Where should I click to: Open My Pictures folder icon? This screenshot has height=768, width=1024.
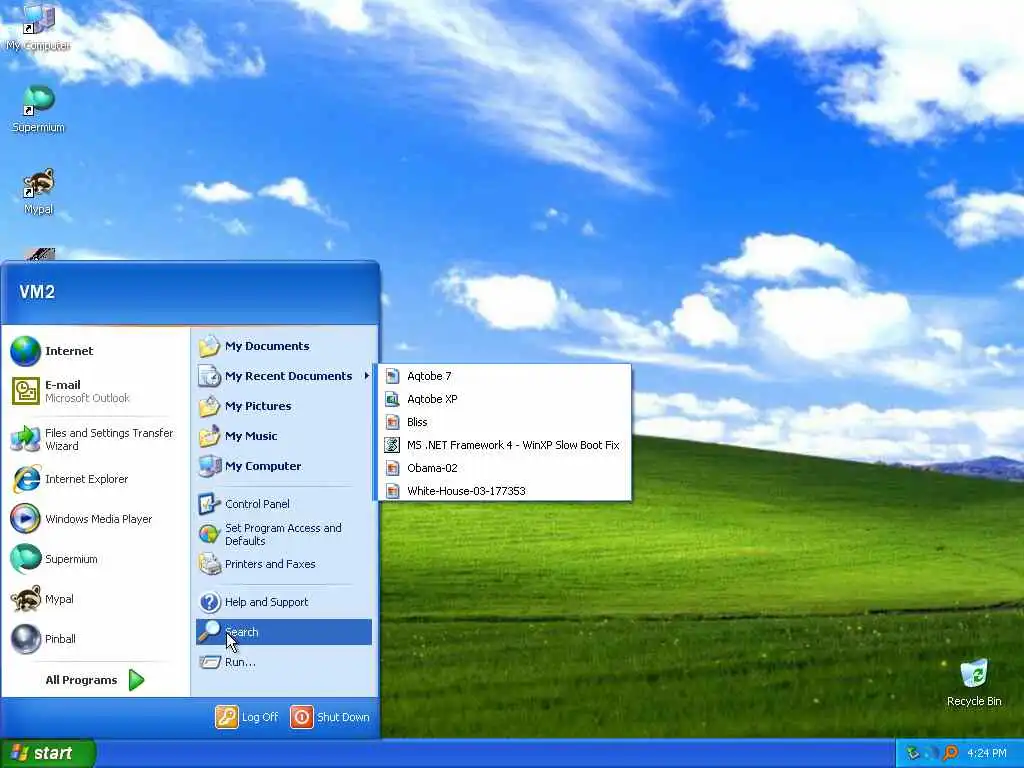210,406
